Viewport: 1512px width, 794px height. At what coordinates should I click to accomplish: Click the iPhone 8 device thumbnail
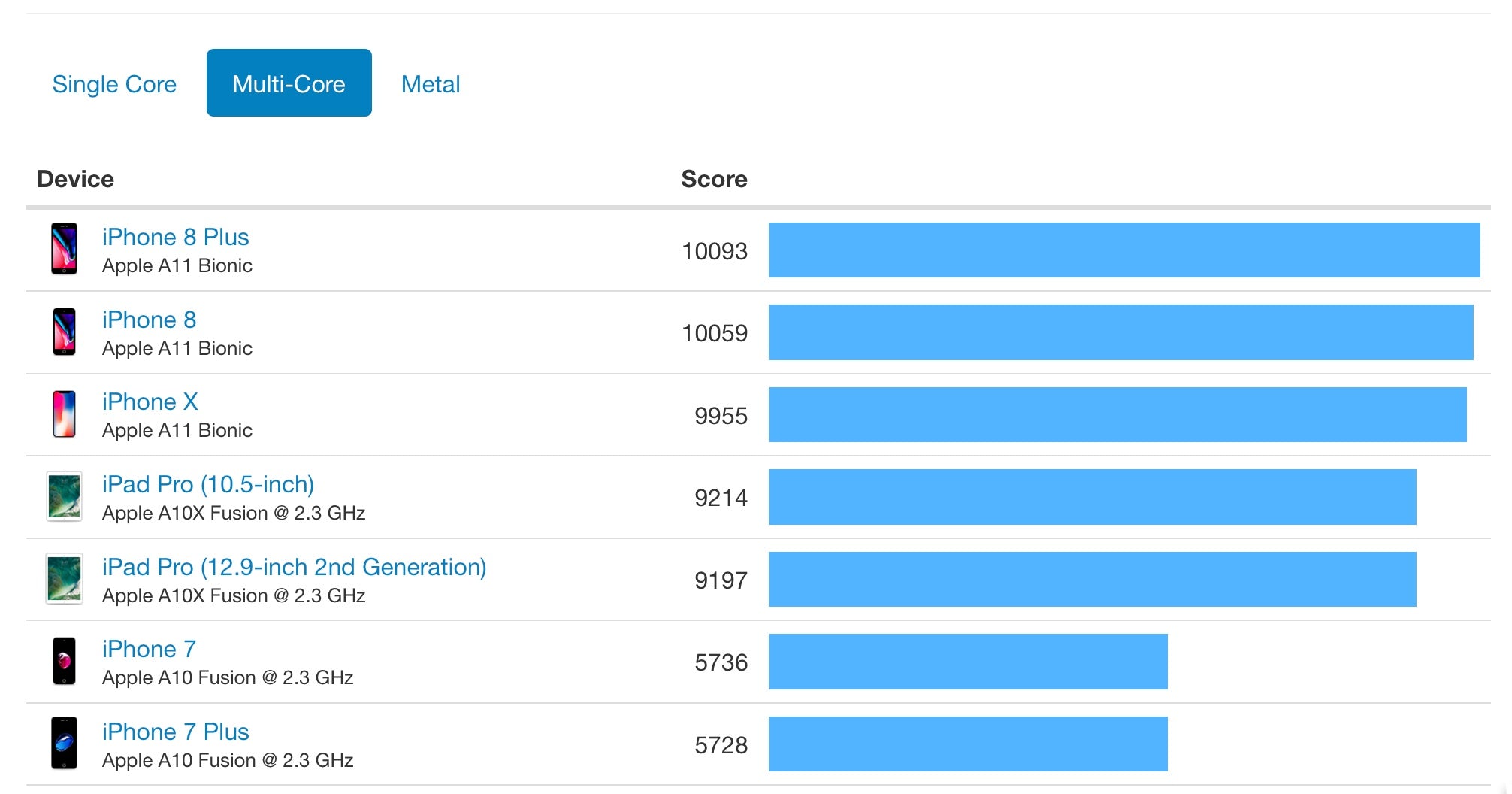[64, 332]
